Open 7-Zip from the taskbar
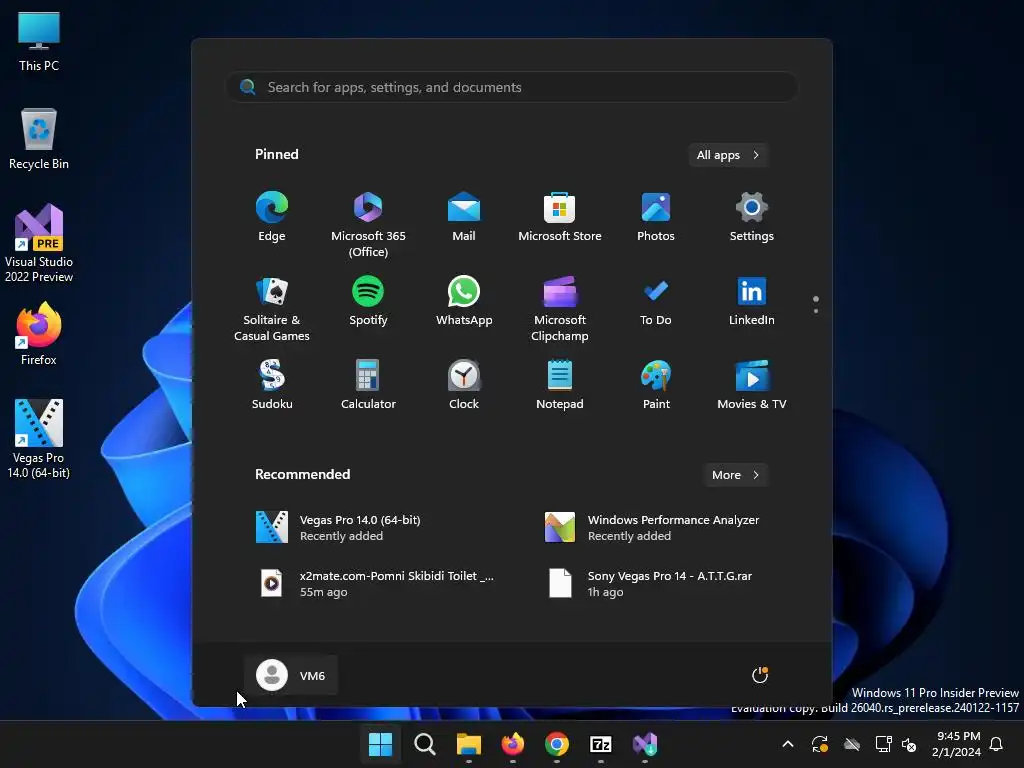Screen dimensions: 1024x768 click(x=601, y=744)
